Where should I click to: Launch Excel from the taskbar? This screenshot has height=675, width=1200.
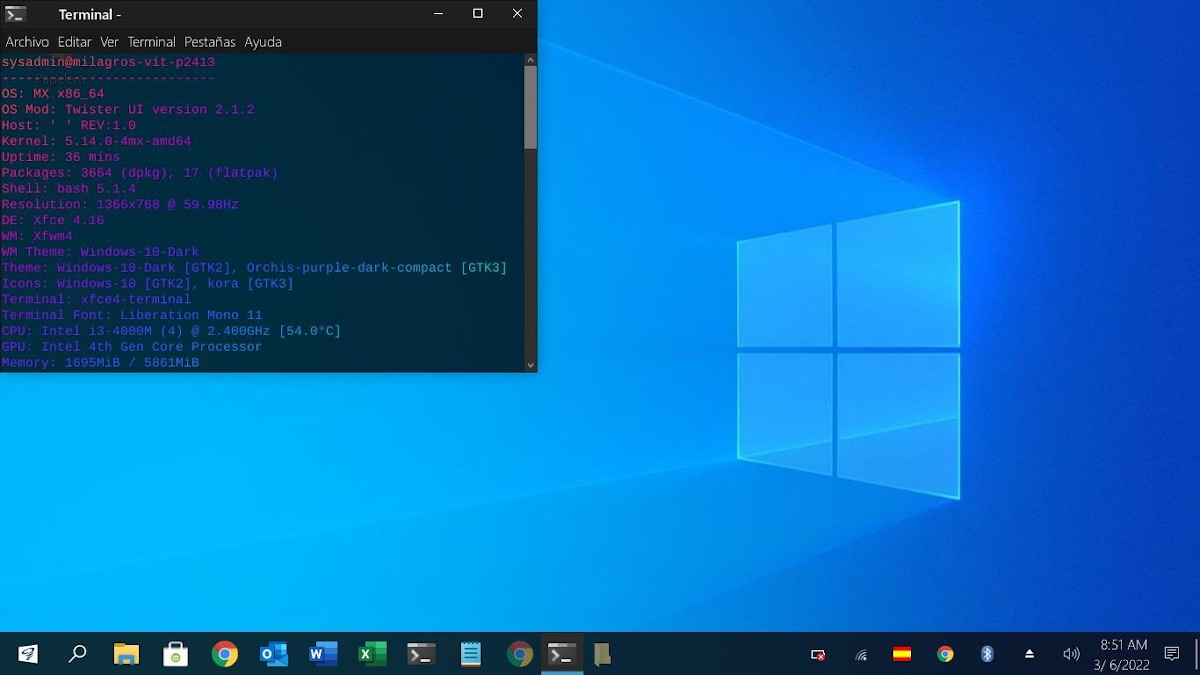tap(371, 654)
